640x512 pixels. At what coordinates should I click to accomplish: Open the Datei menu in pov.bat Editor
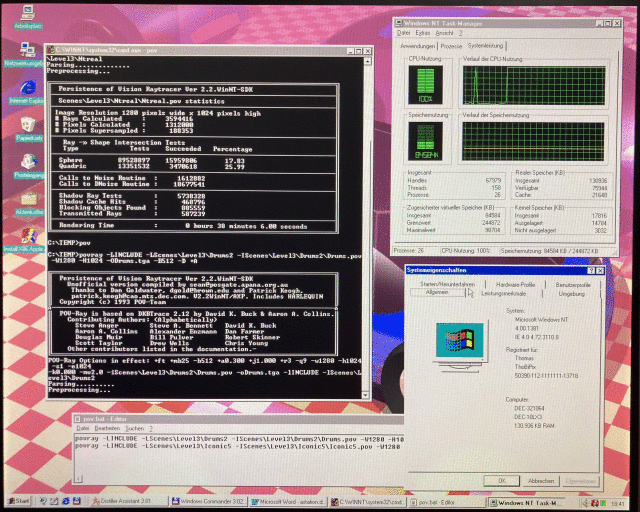pos(83,428)
